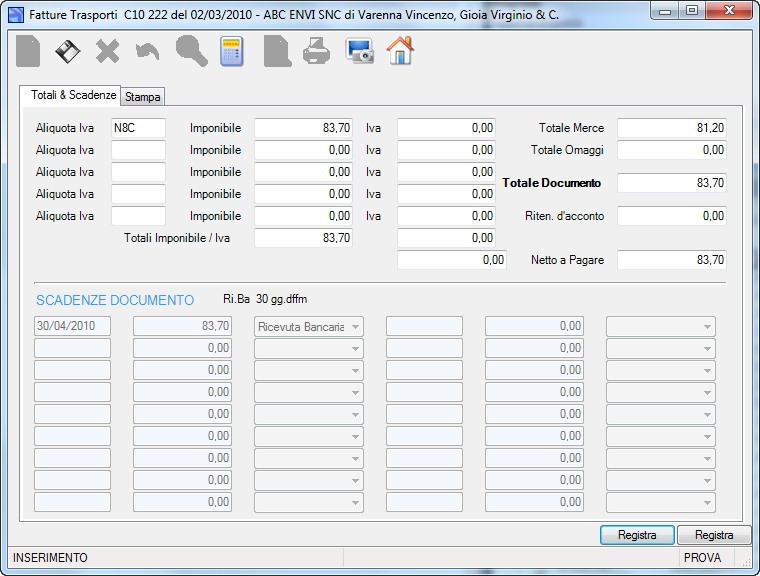Click the screen capture camera icon

359,51
